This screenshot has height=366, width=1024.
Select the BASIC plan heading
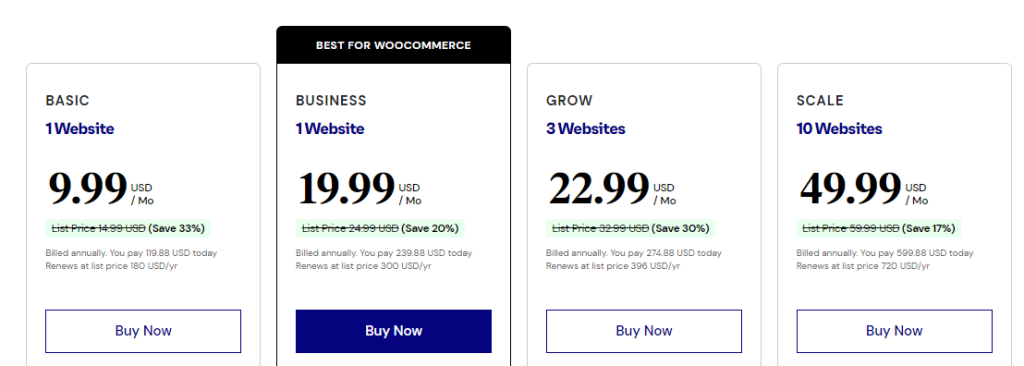(x=67, y=101)
